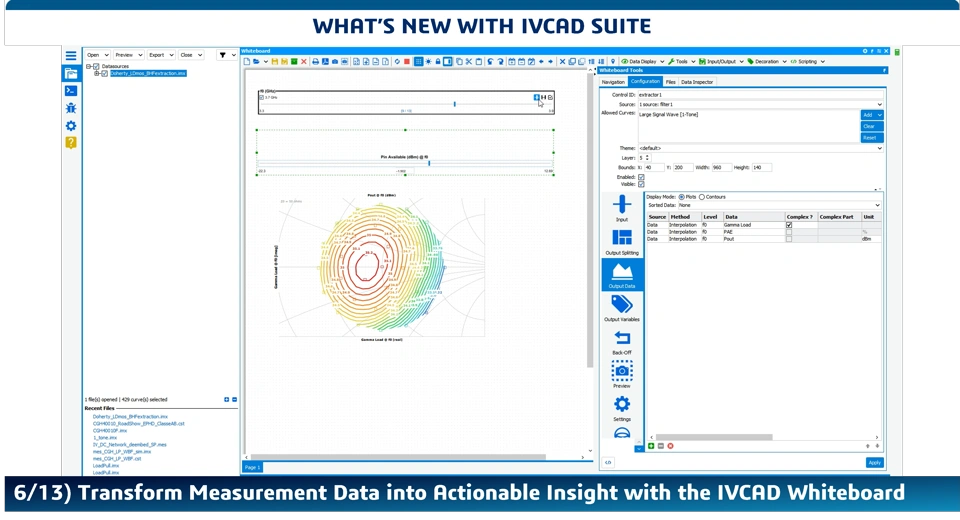The image size is (960, 520).
Task: Click the Reset button
Action: tap(871, 138)
